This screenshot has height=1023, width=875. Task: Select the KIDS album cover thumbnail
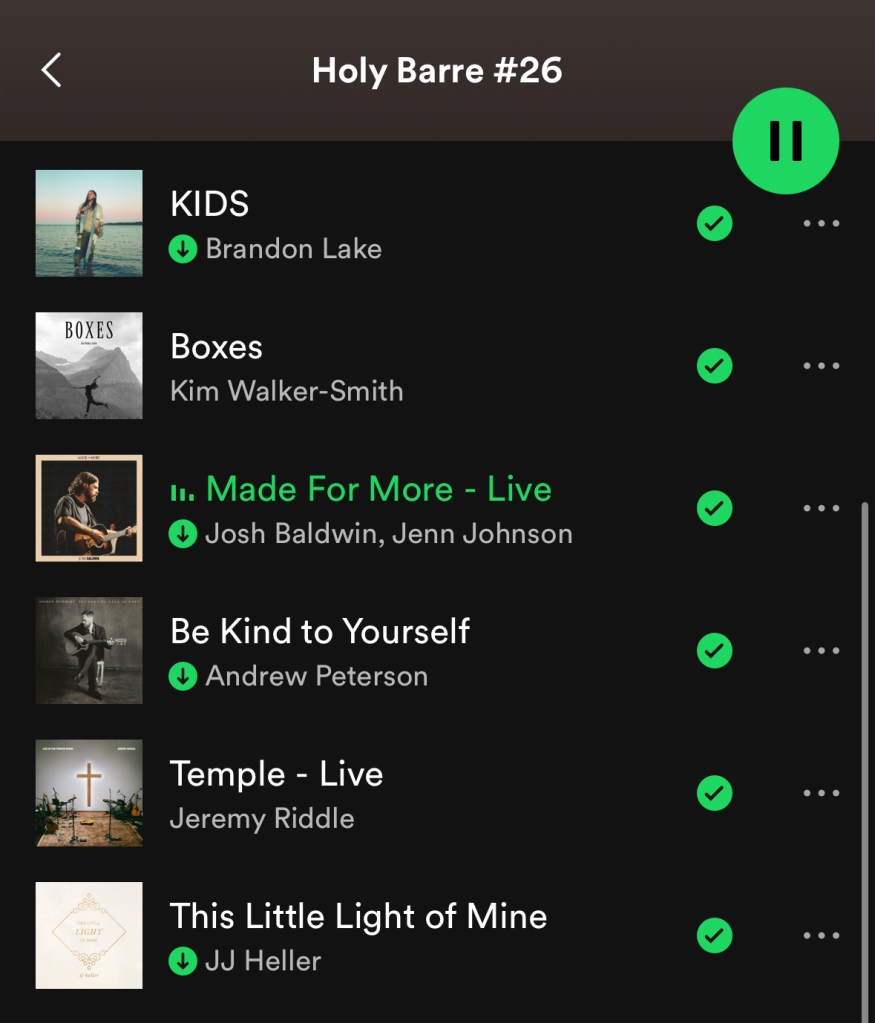[89, 223]
